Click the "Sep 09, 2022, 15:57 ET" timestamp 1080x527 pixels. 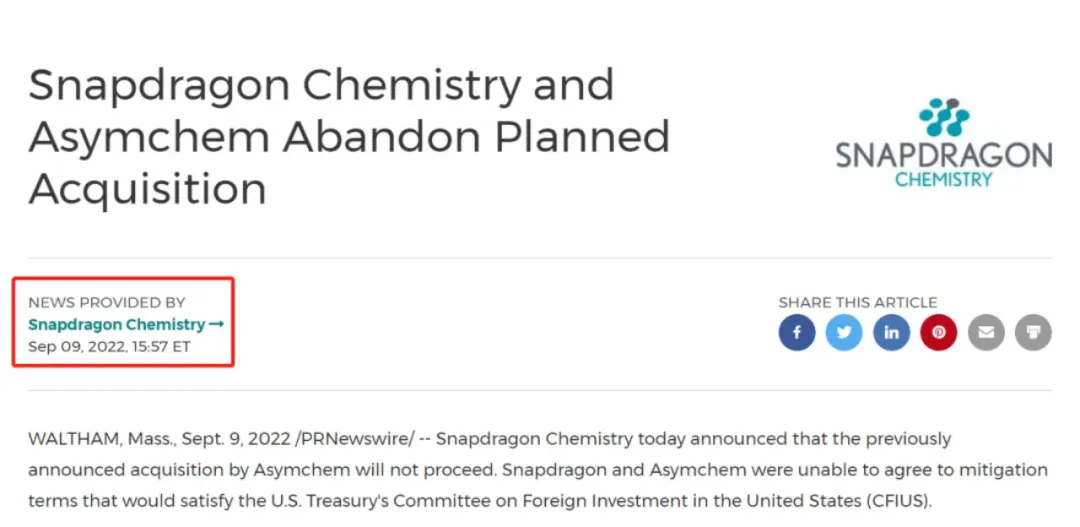click(x=109, y=346)
